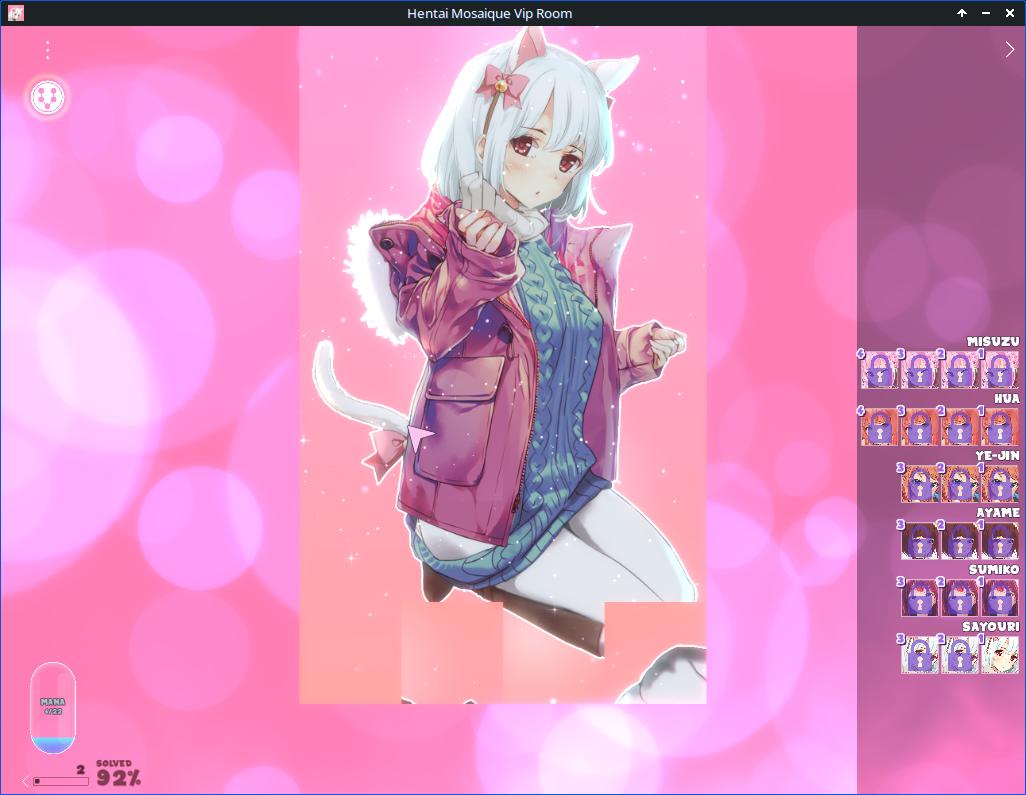Select Sumiko locked level 2 thumbnail

959,597
